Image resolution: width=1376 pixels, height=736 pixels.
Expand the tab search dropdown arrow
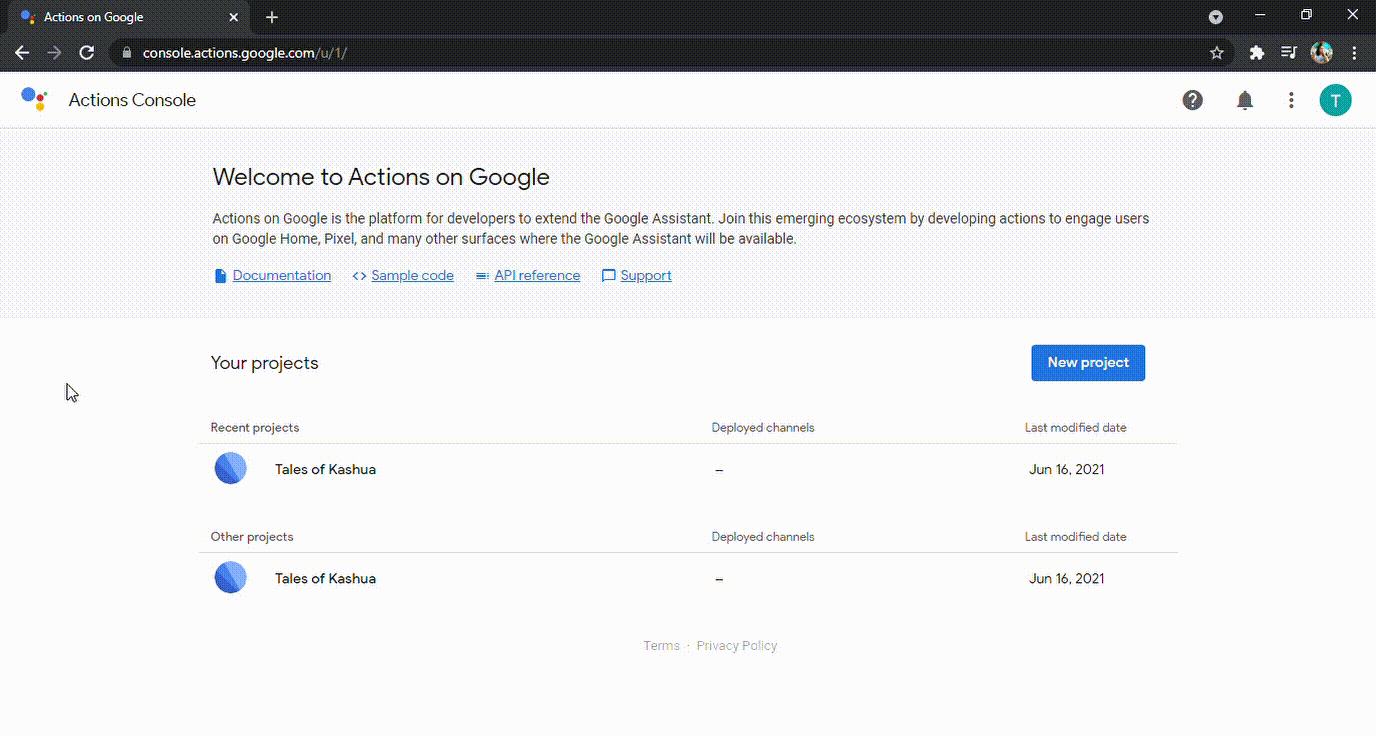[1216, 17]
